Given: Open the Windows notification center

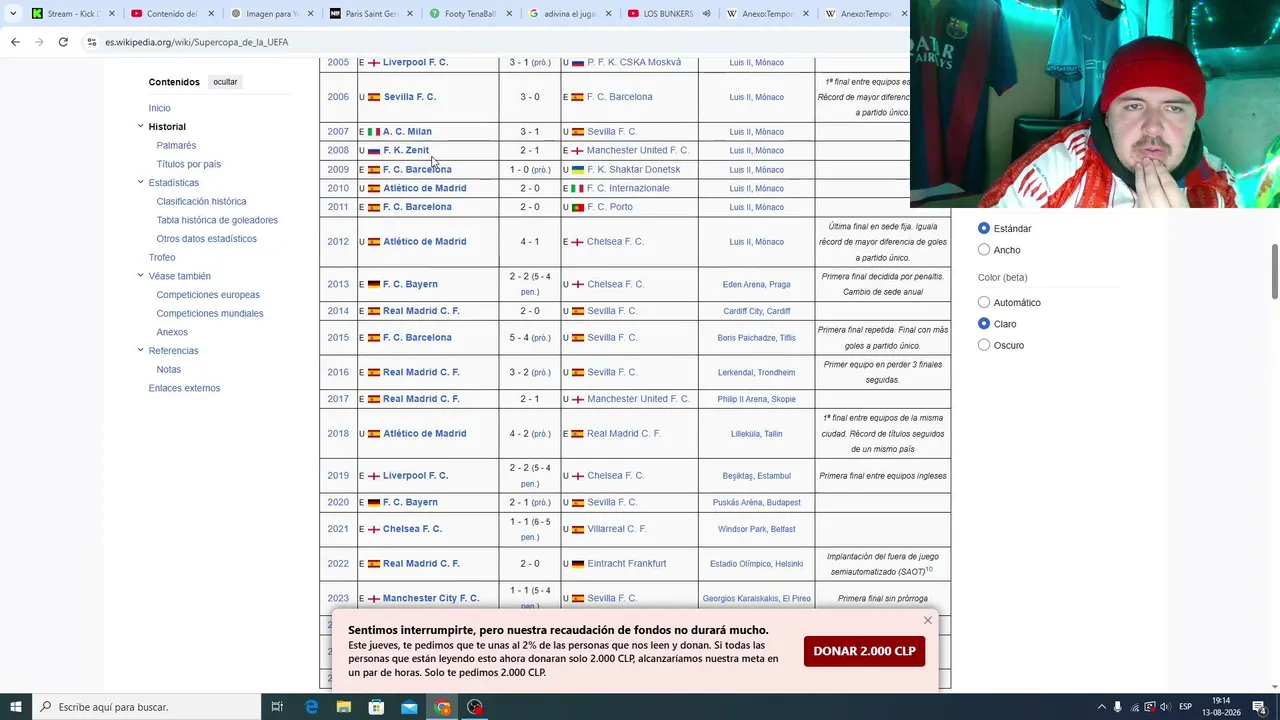Looking at the screenshot, I should click(1259, 707).
